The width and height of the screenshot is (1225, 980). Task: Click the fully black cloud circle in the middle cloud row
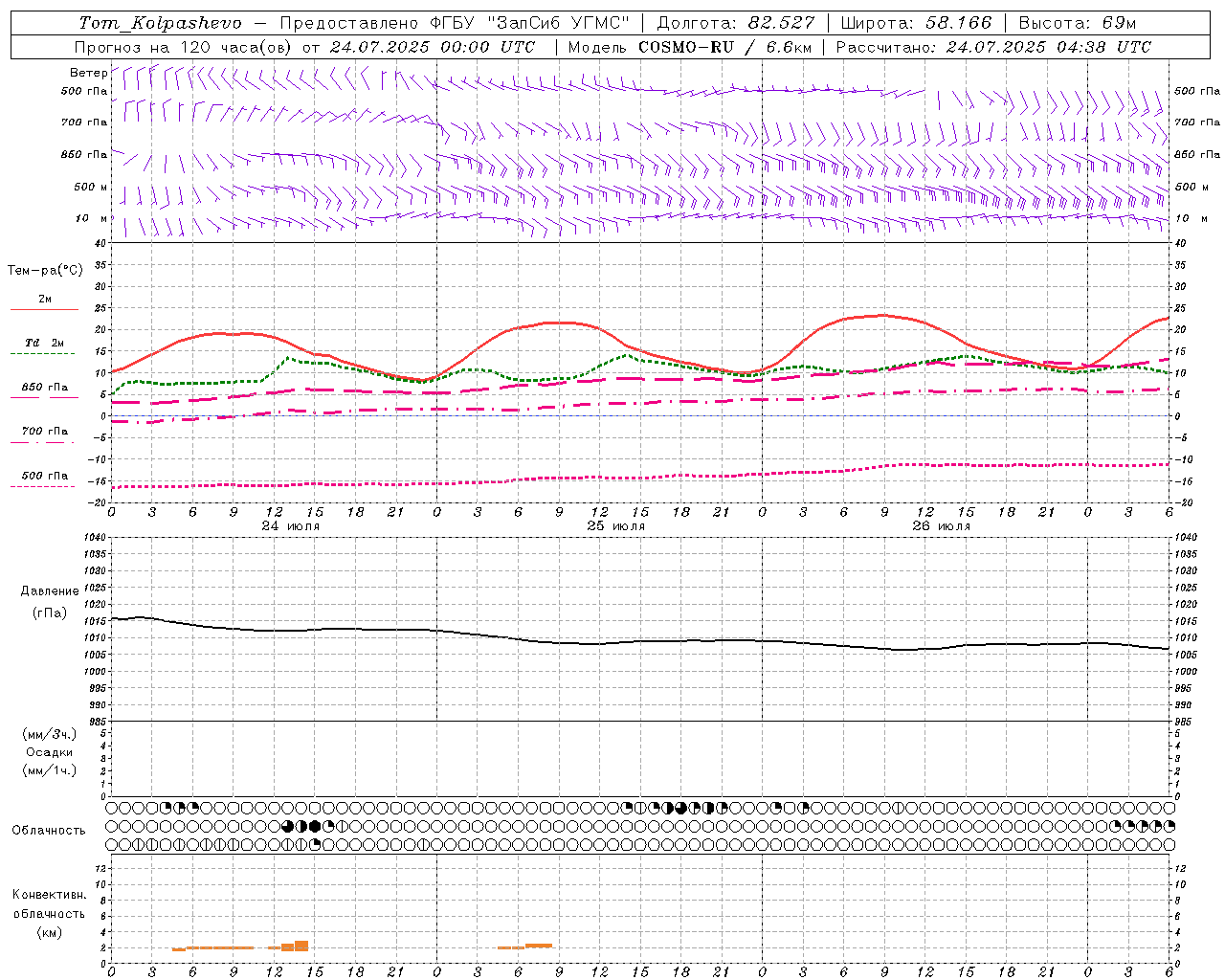click(x=315, y=826)
